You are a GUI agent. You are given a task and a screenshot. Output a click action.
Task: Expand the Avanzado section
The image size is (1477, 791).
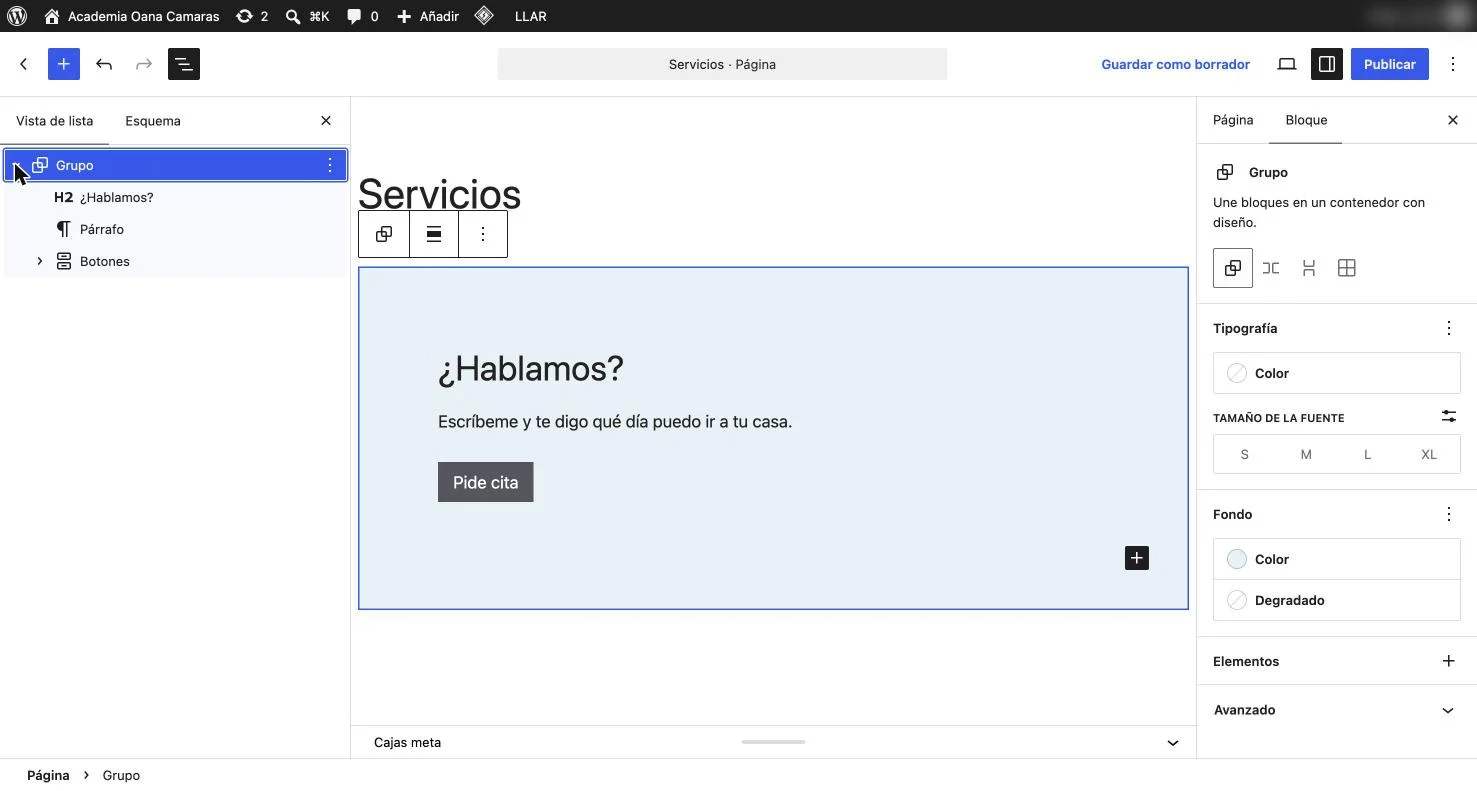[1337, 710]
